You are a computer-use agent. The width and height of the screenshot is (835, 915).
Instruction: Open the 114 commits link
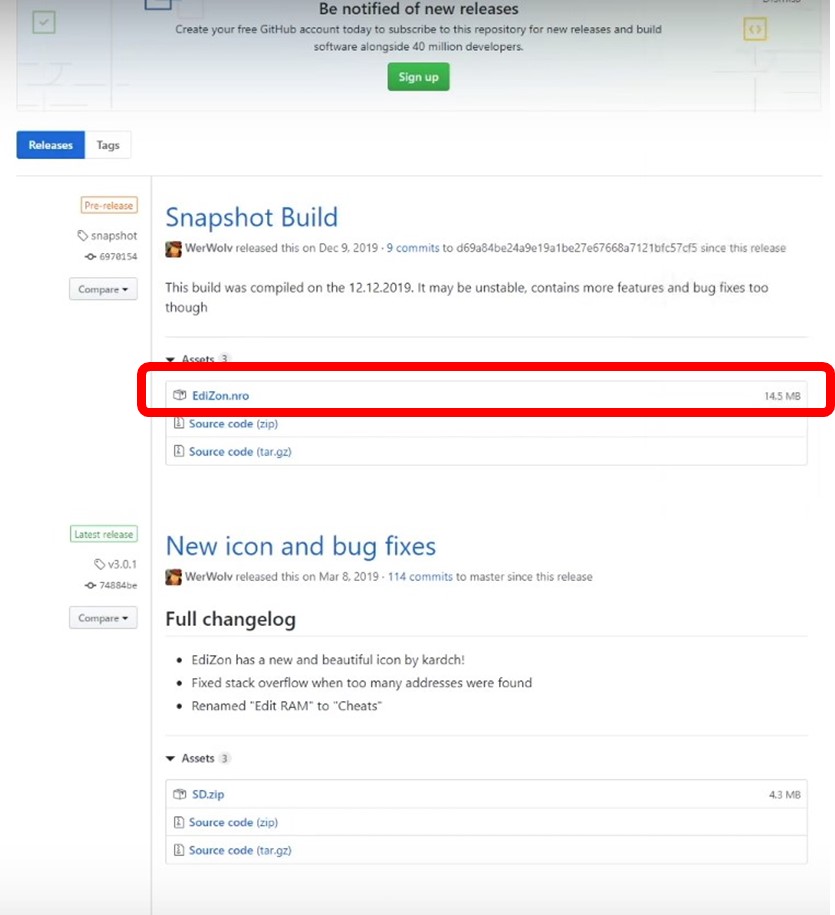(420, 577)
